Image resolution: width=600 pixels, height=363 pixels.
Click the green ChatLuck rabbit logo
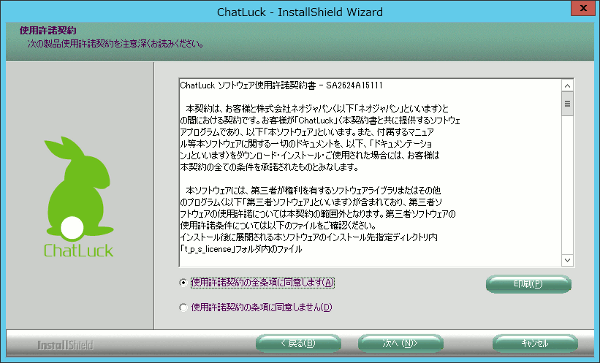(79, 197)
